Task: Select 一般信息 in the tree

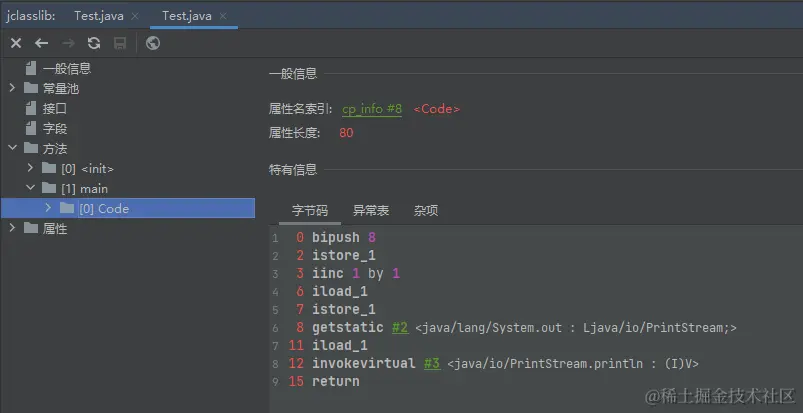Action: [x=67, y=69]
